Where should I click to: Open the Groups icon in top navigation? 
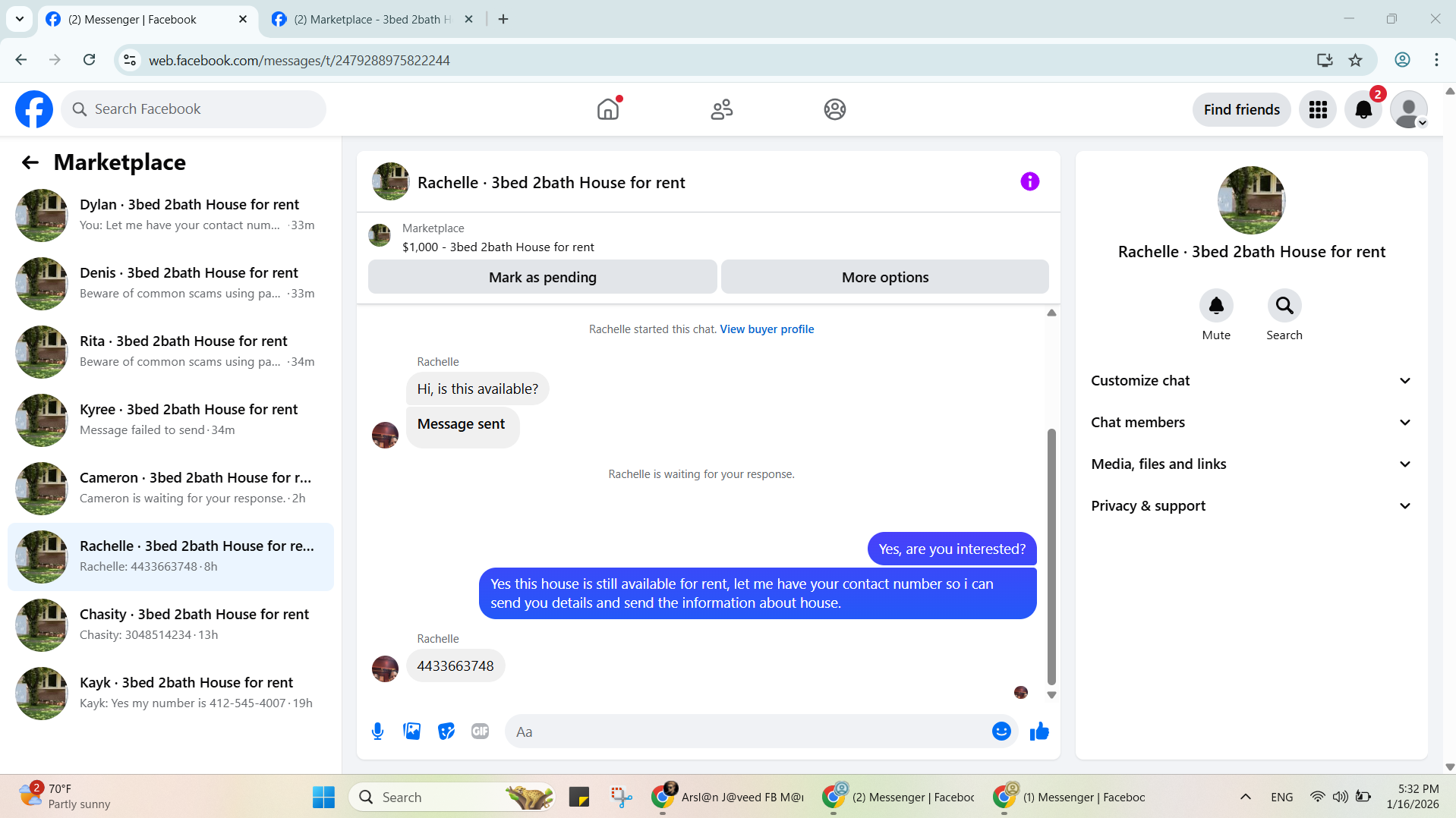(835, 109)
